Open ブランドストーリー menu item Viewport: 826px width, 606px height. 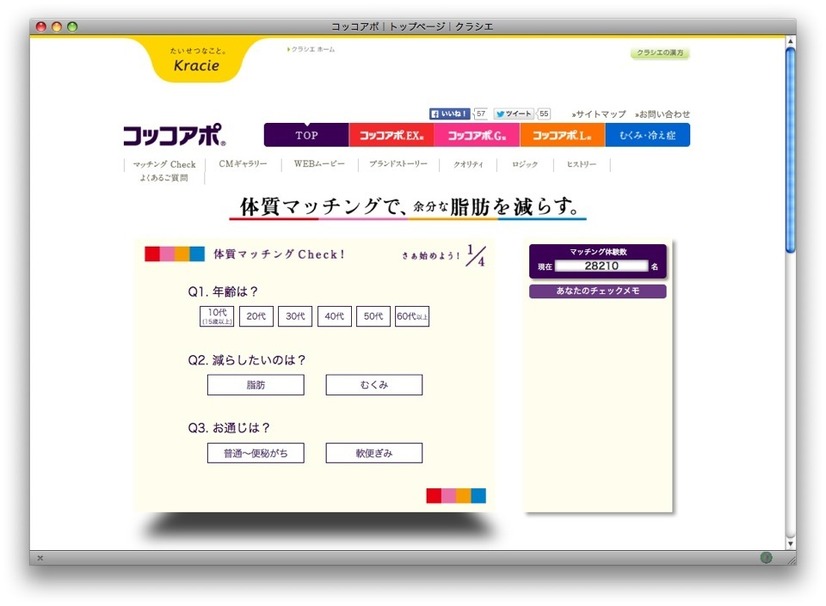(x=398, y=164)
